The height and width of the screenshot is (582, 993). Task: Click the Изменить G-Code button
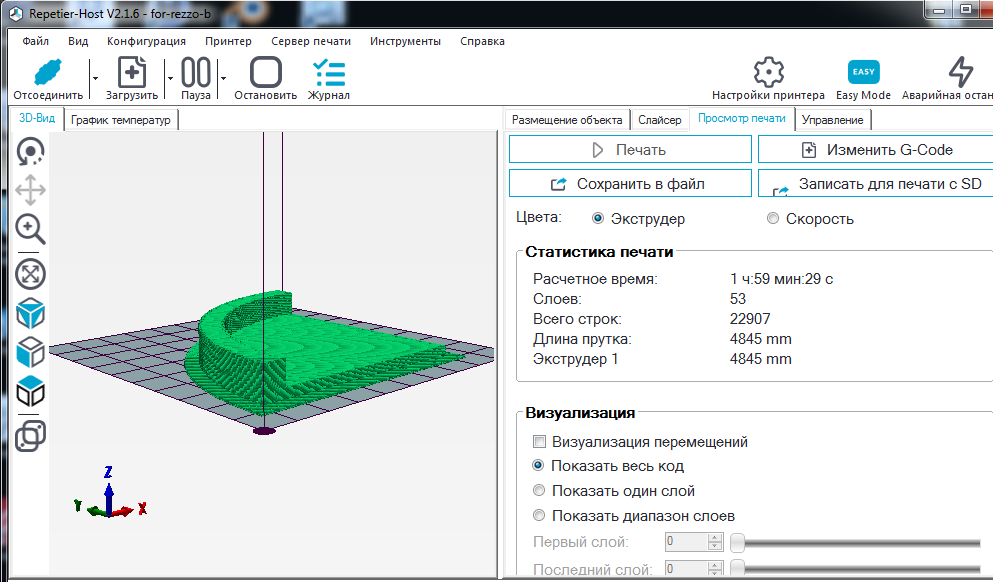876,150
